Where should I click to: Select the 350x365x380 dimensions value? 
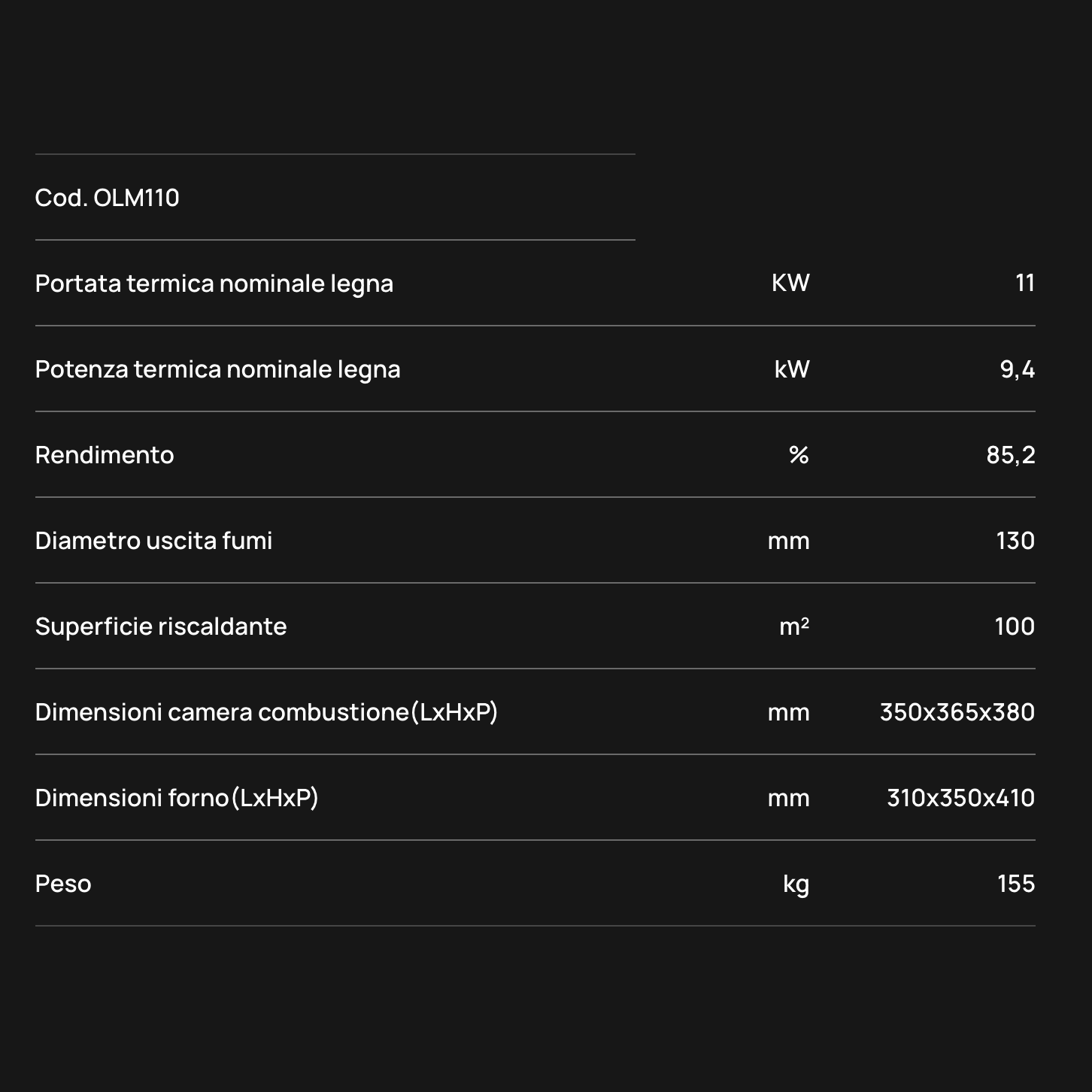pos(957,712)
